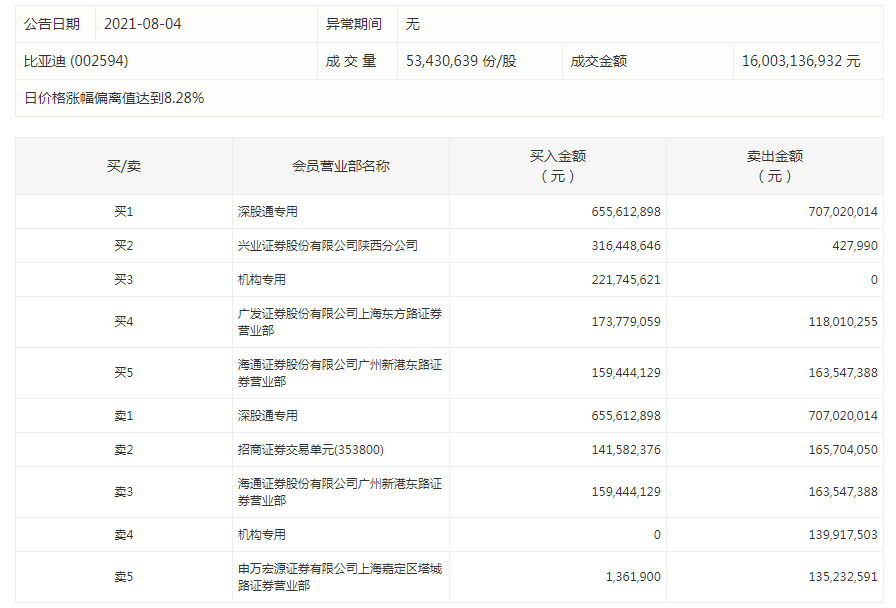This screenshot has width=896, height=608.
Task: Click 机构专用 in the 买3 row
Action: 262,280
